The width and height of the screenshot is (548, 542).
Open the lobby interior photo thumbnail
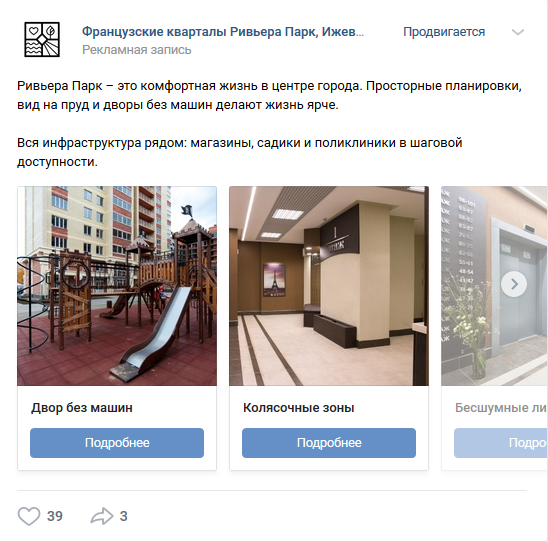329,286
